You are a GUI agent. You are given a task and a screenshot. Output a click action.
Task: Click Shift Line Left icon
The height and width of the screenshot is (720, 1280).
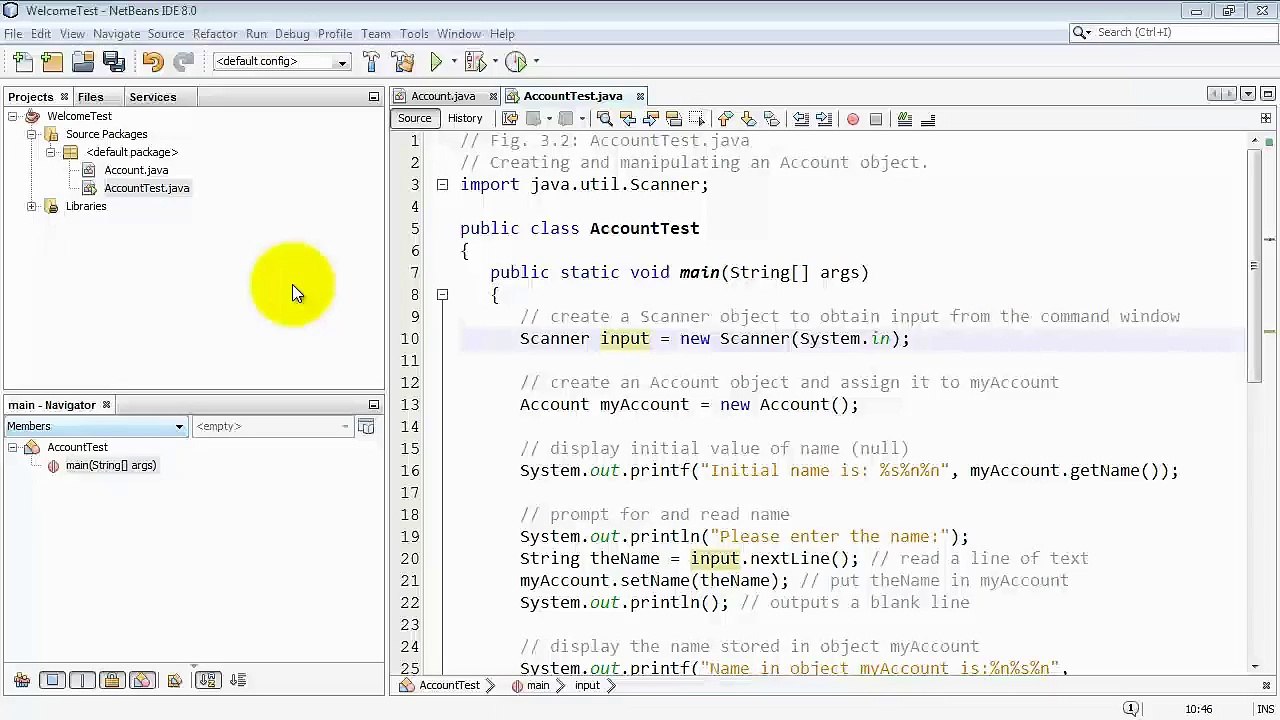pyautogui.click(x=801, y=119)
